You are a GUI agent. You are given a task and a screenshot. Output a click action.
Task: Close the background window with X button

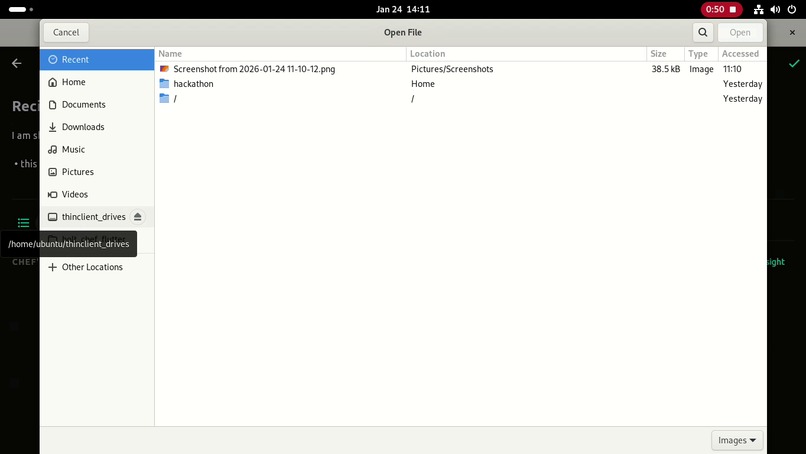point(792,32)
